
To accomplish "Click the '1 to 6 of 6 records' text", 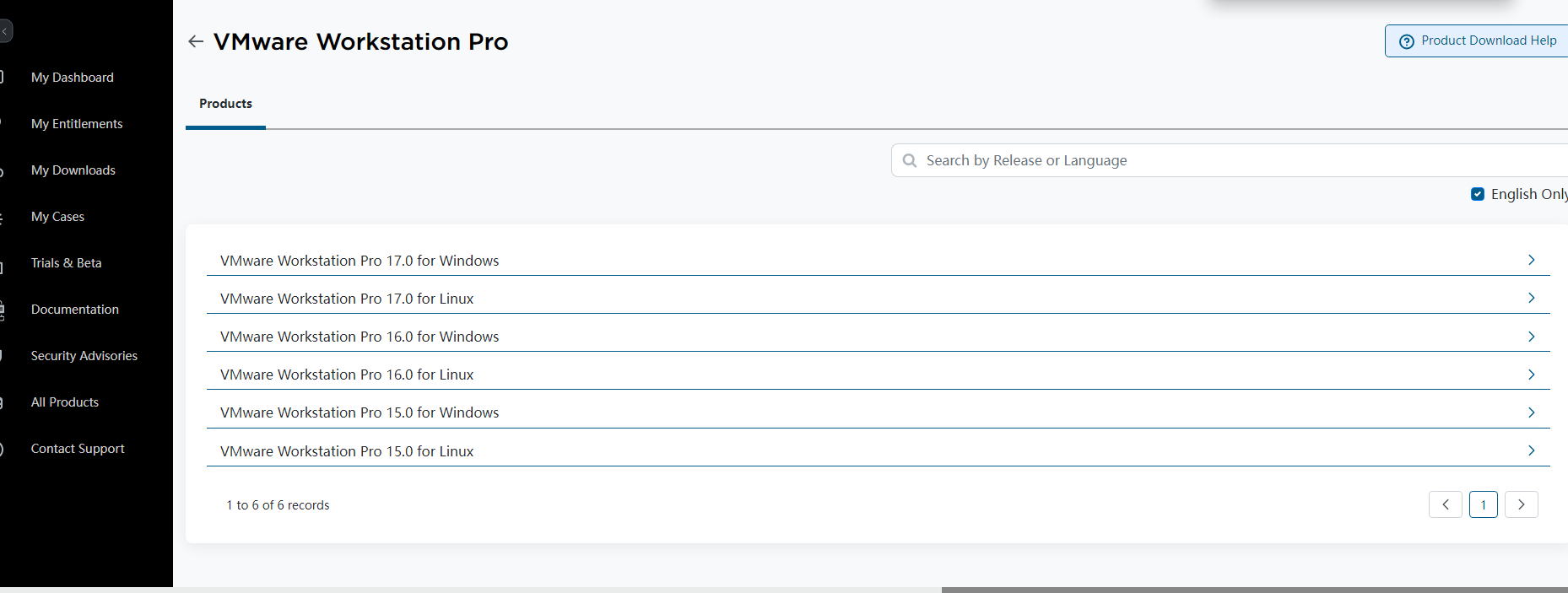I will (x=278, y=505).
